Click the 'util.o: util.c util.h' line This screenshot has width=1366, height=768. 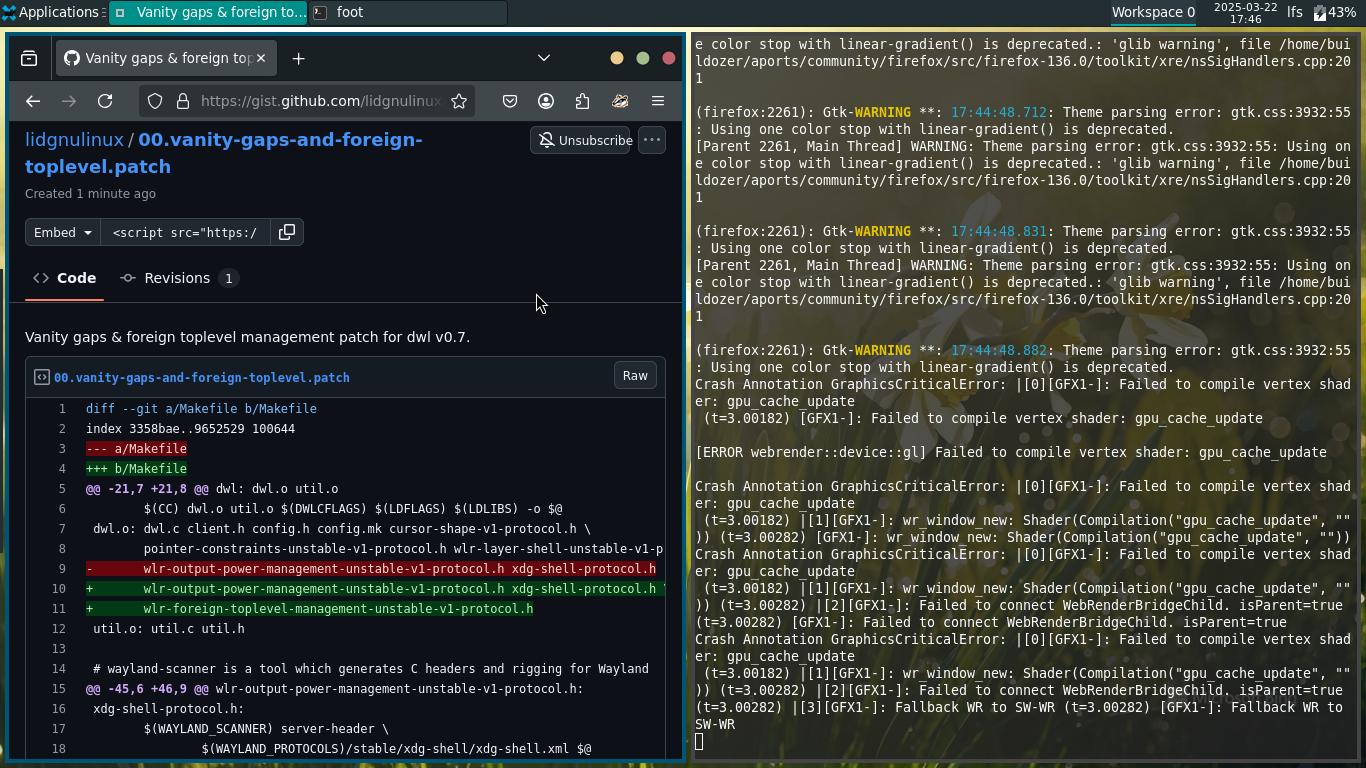click(168, 629)
